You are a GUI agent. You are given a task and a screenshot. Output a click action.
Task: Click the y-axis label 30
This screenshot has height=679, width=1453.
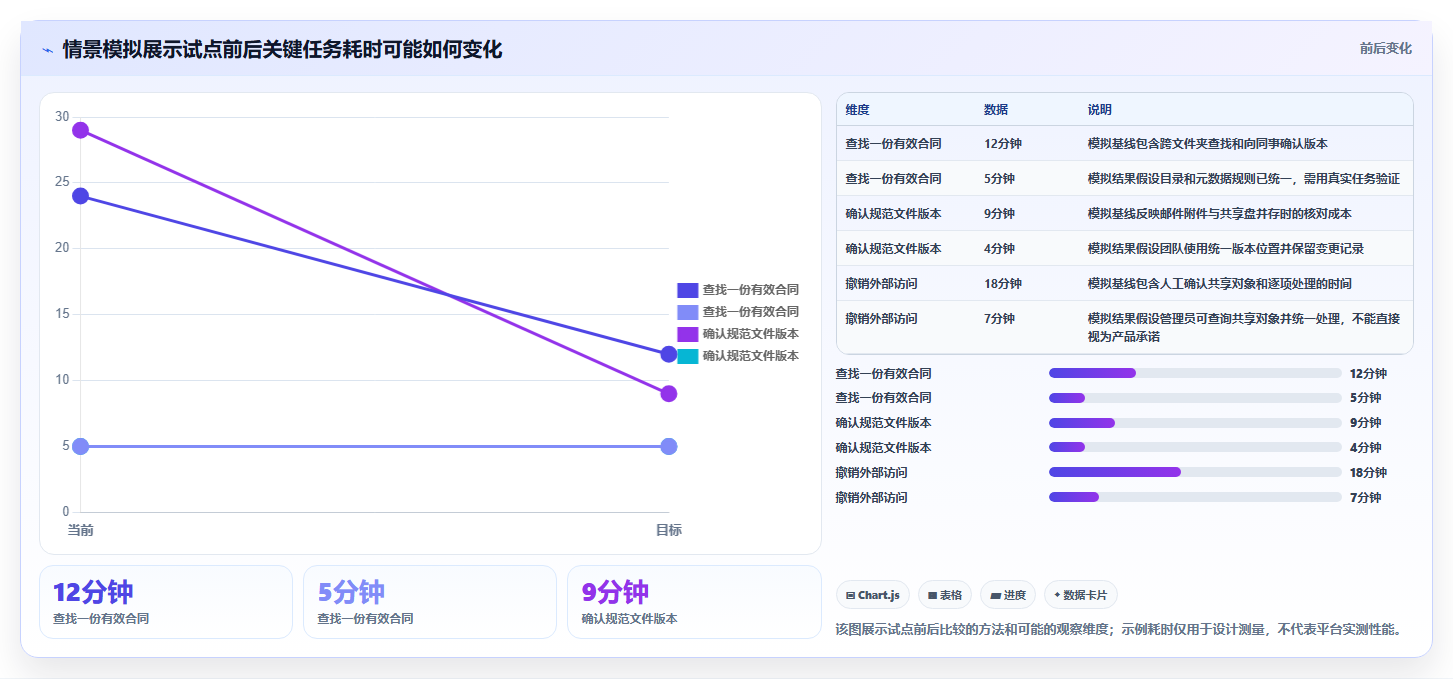[x=62, y=117]
